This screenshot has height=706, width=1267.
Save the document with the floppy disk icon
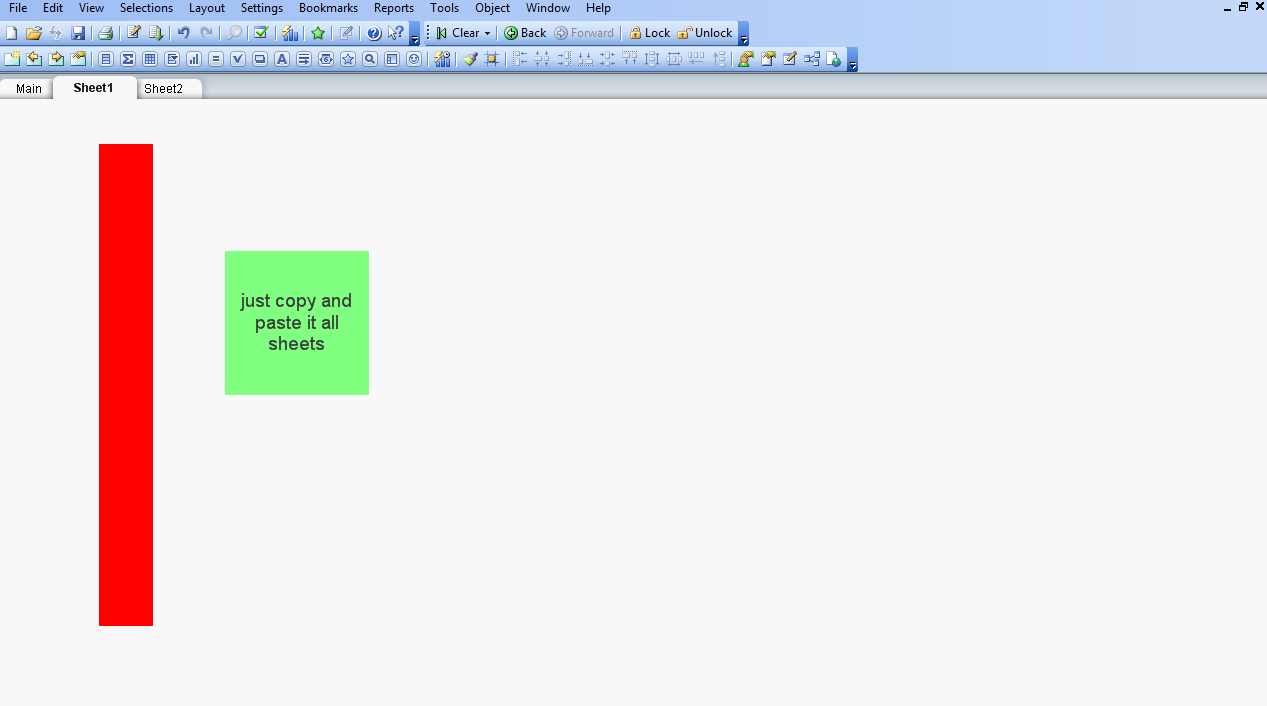click(x=78, y=33)
